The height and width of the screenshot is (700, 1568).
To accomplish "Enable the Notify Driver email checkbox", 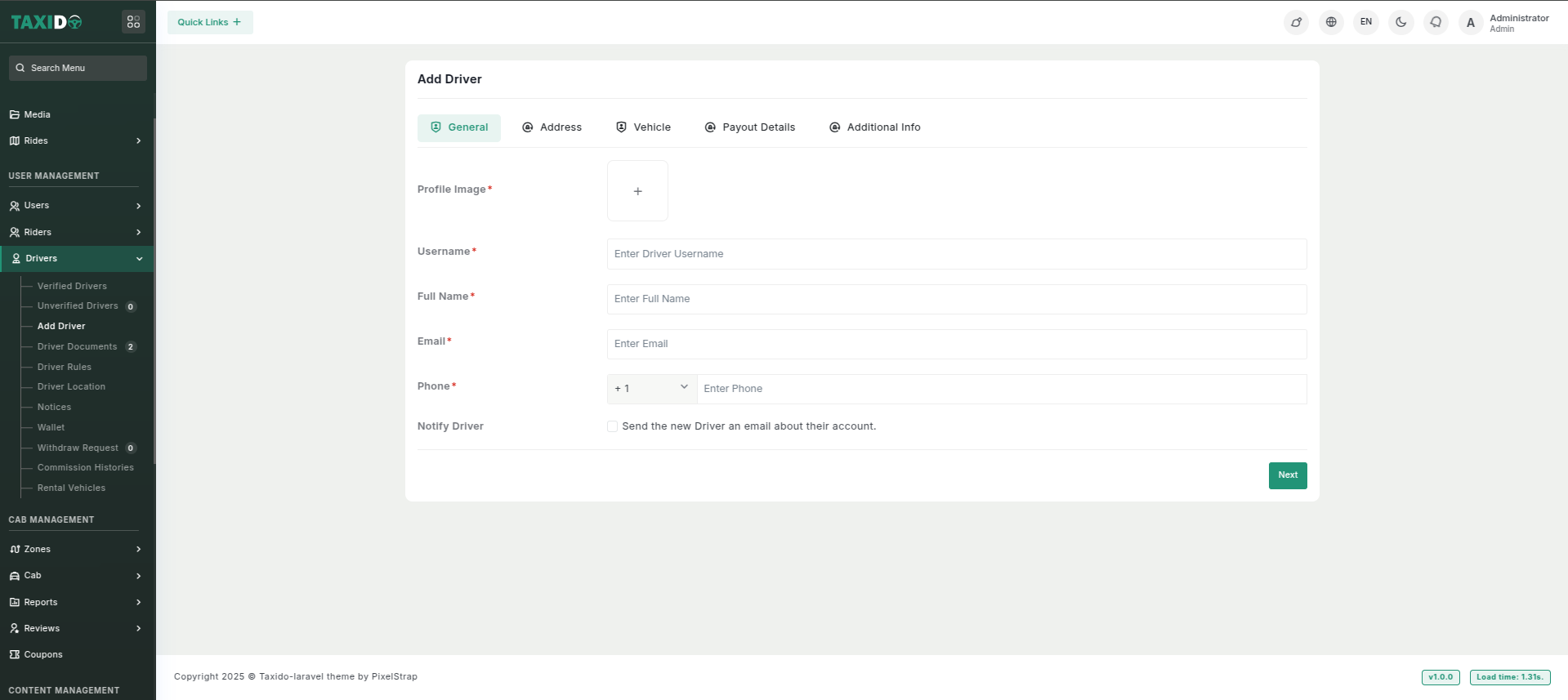I will tap(612, 426).
